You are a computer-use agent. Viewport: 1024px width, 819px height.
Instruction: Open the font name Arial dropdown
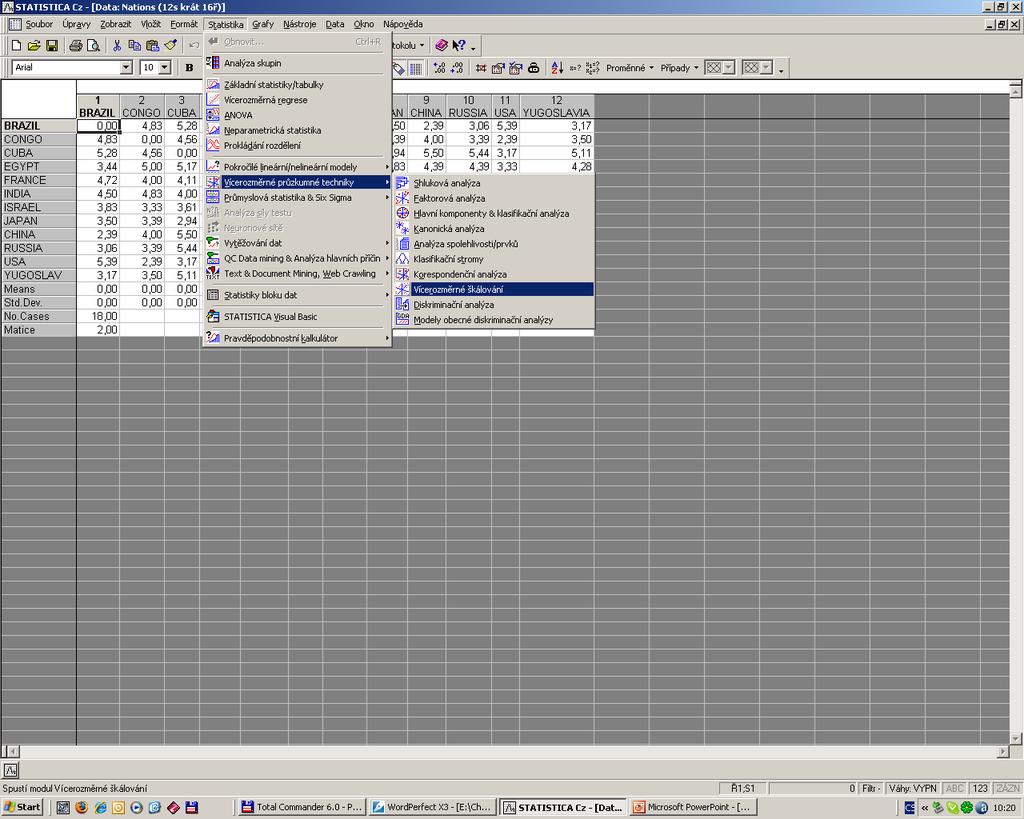pyautogui.click(x=126, y=67)
